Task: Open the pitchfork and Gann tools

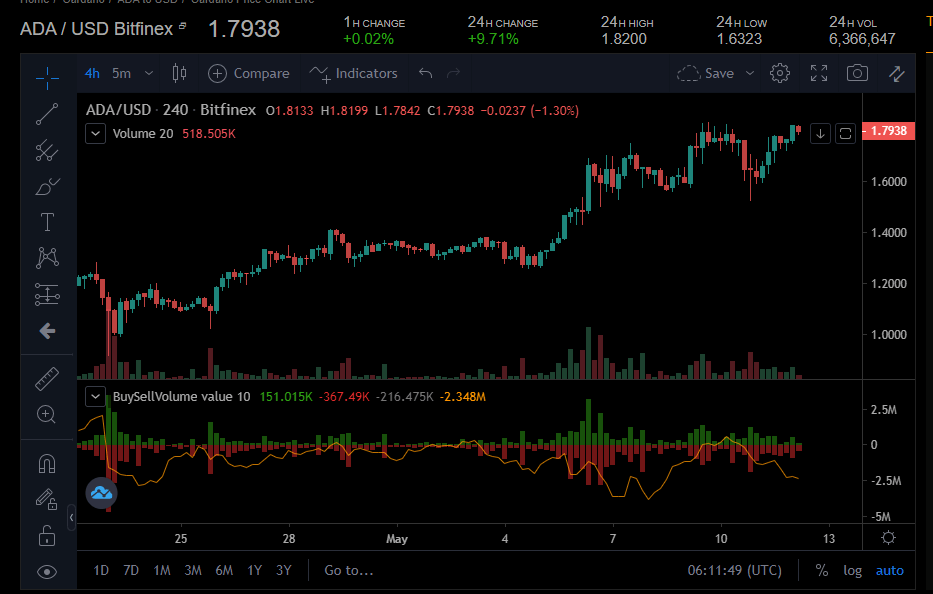Action: pyautogui.click(x=47, y=151)
